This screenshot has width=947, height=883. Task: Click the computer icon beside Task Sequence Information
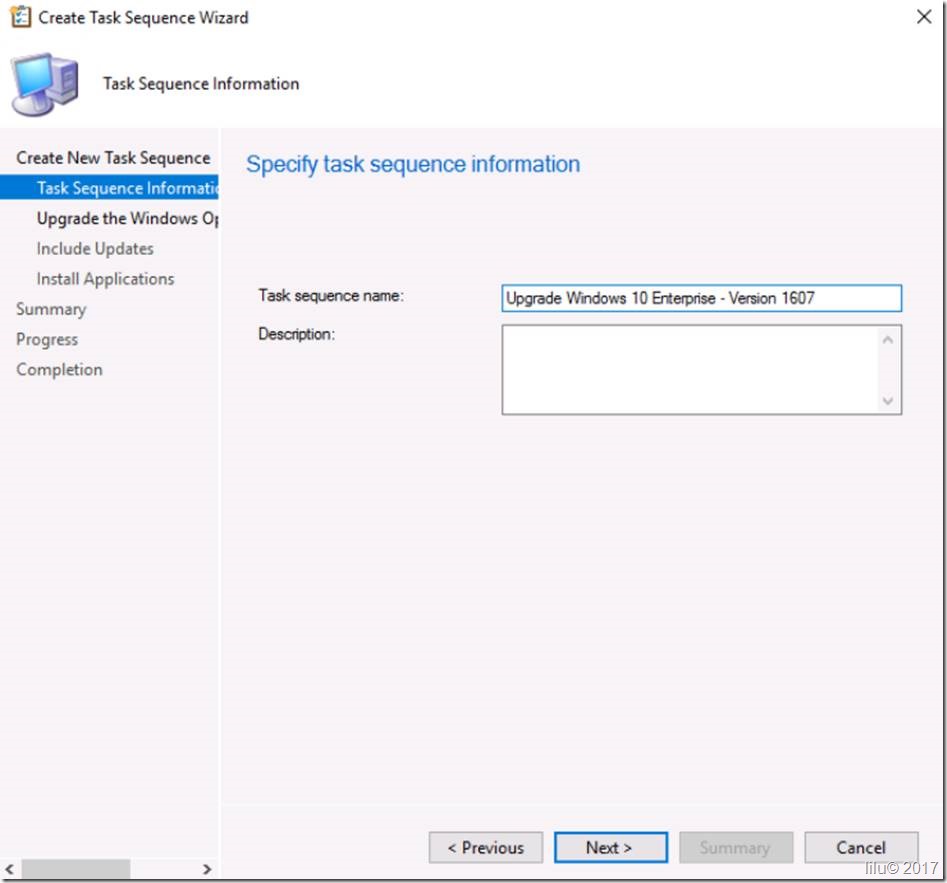[44, 84]
